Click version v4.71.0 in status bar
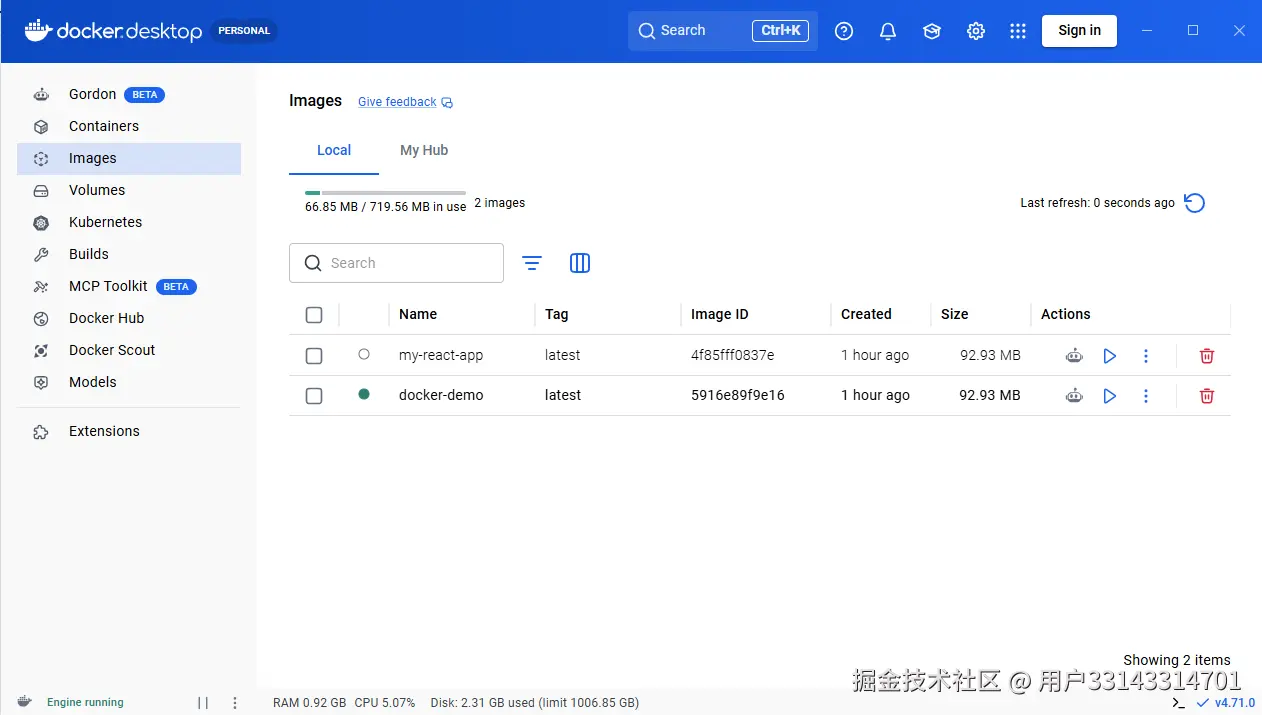 [1225, 703]
